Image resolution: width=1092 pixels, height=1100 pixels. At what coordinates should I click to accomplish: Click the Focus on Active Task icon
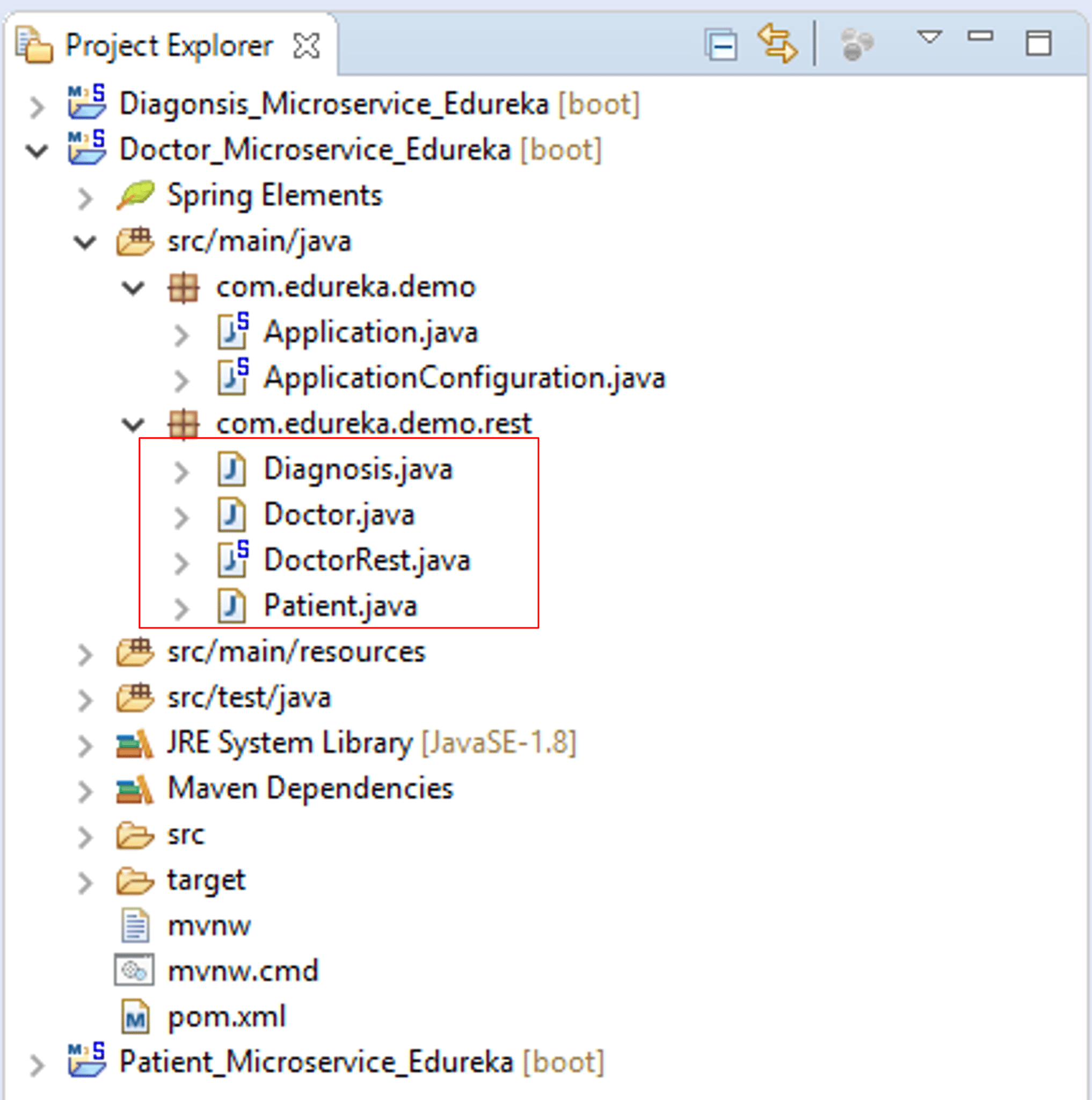pyautogui.click(x=856, y=45)
